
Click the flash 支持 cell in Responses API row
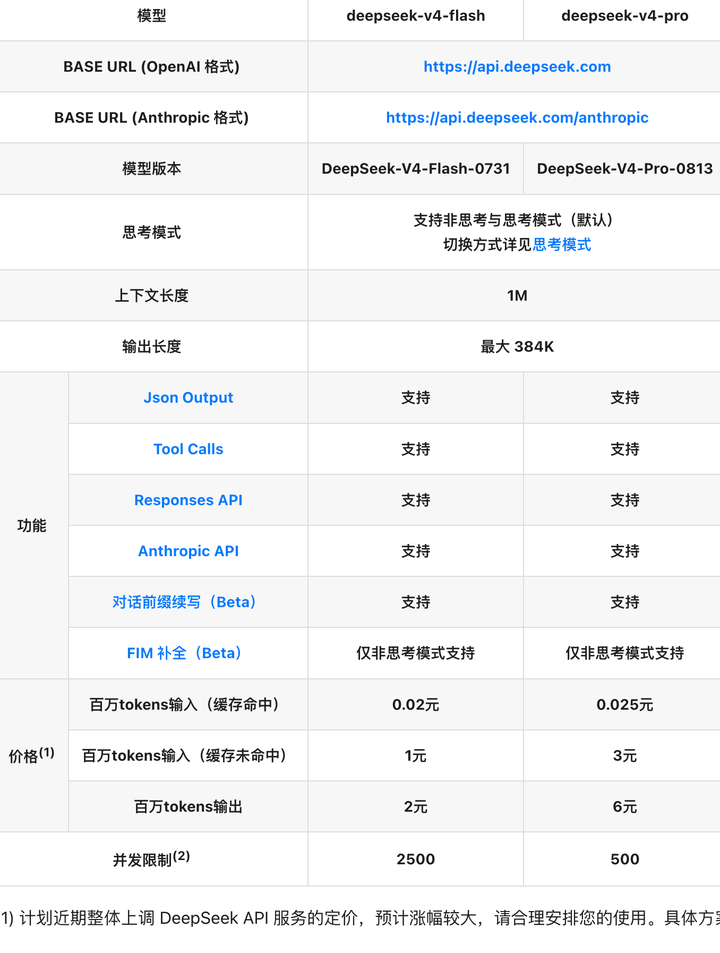click(416, 500)
